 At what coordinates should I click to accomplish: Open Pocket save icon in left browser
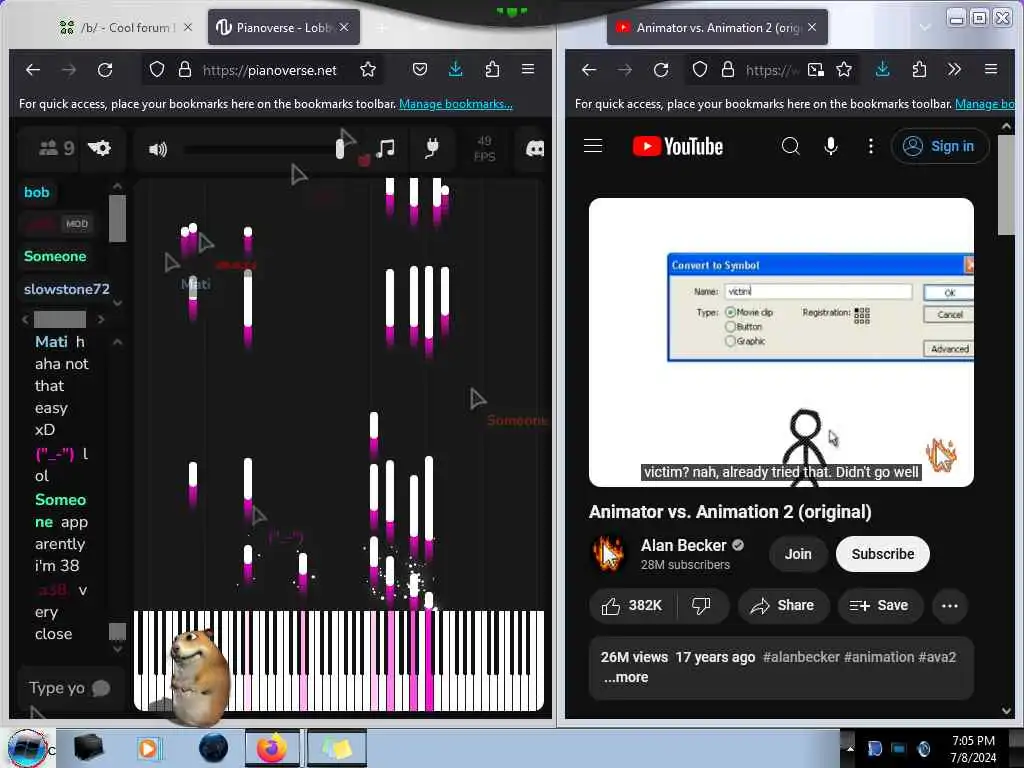(419, 69)
